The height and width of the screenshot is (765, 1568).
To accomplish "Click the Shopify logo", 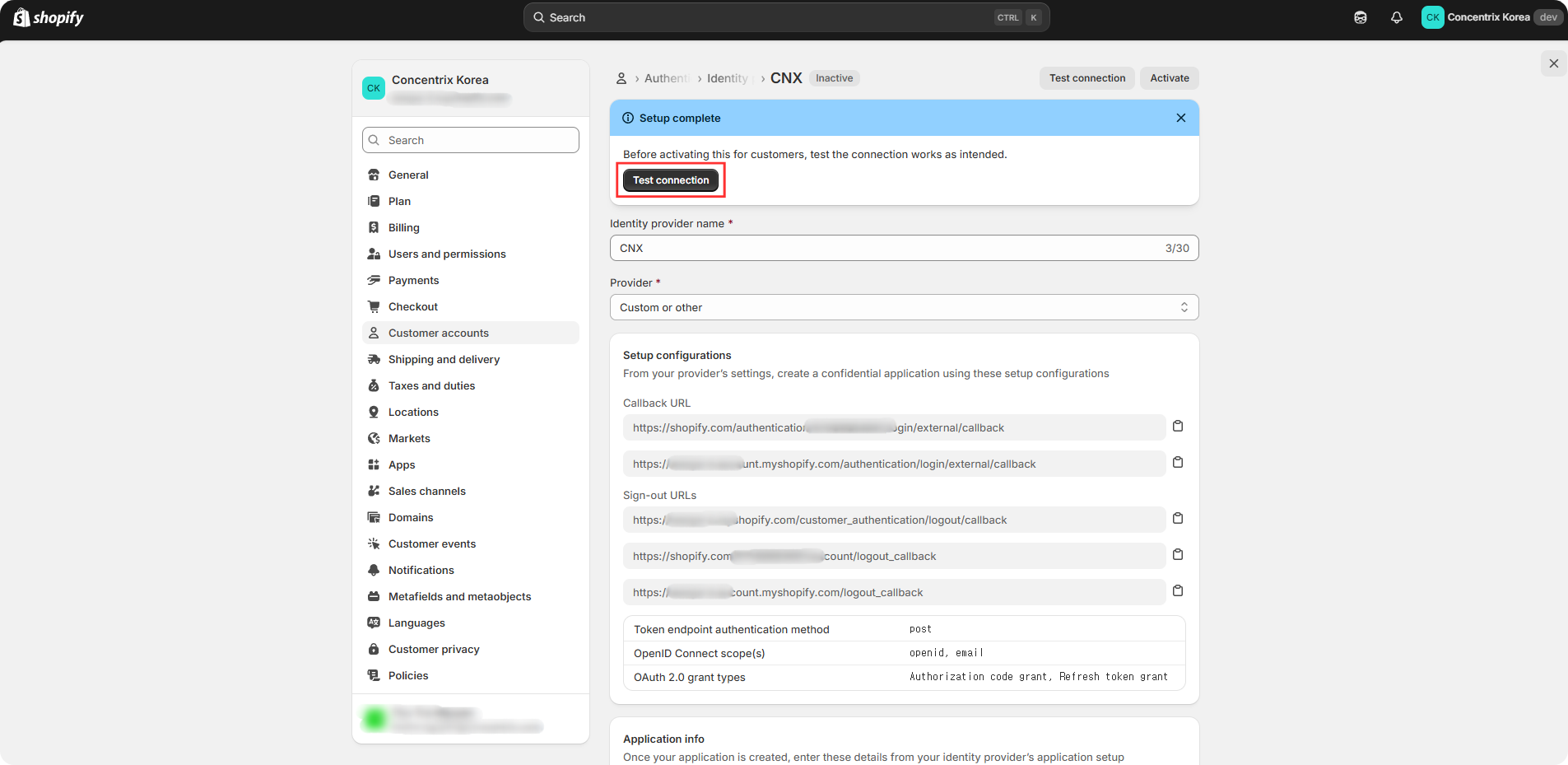I will click(49, 17).
